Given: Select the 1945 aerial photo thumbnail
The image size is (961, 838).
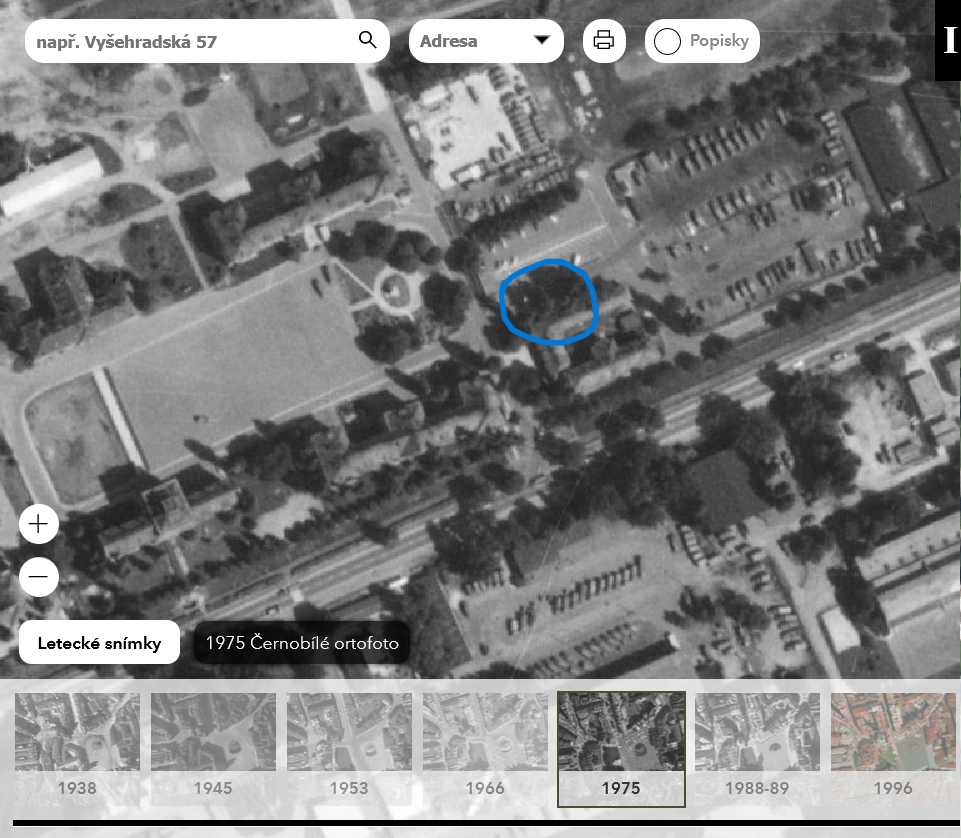Looking at the screenshot, I should (x=213, y=749).
